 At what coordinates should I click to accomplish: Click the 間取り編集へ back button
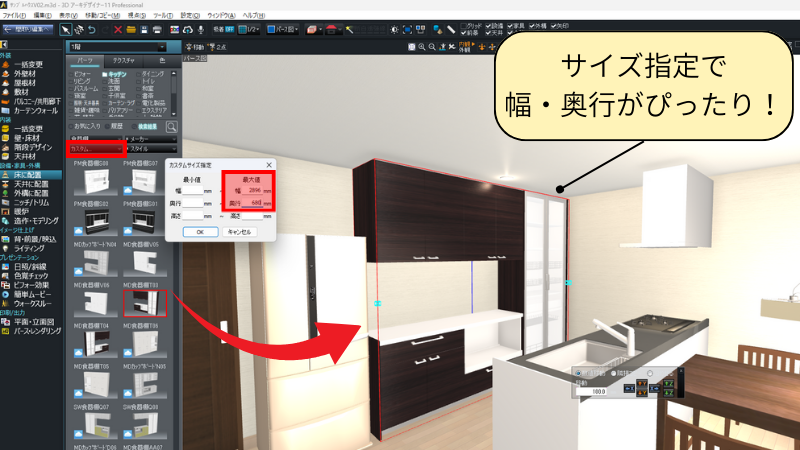tap(28, 30)
